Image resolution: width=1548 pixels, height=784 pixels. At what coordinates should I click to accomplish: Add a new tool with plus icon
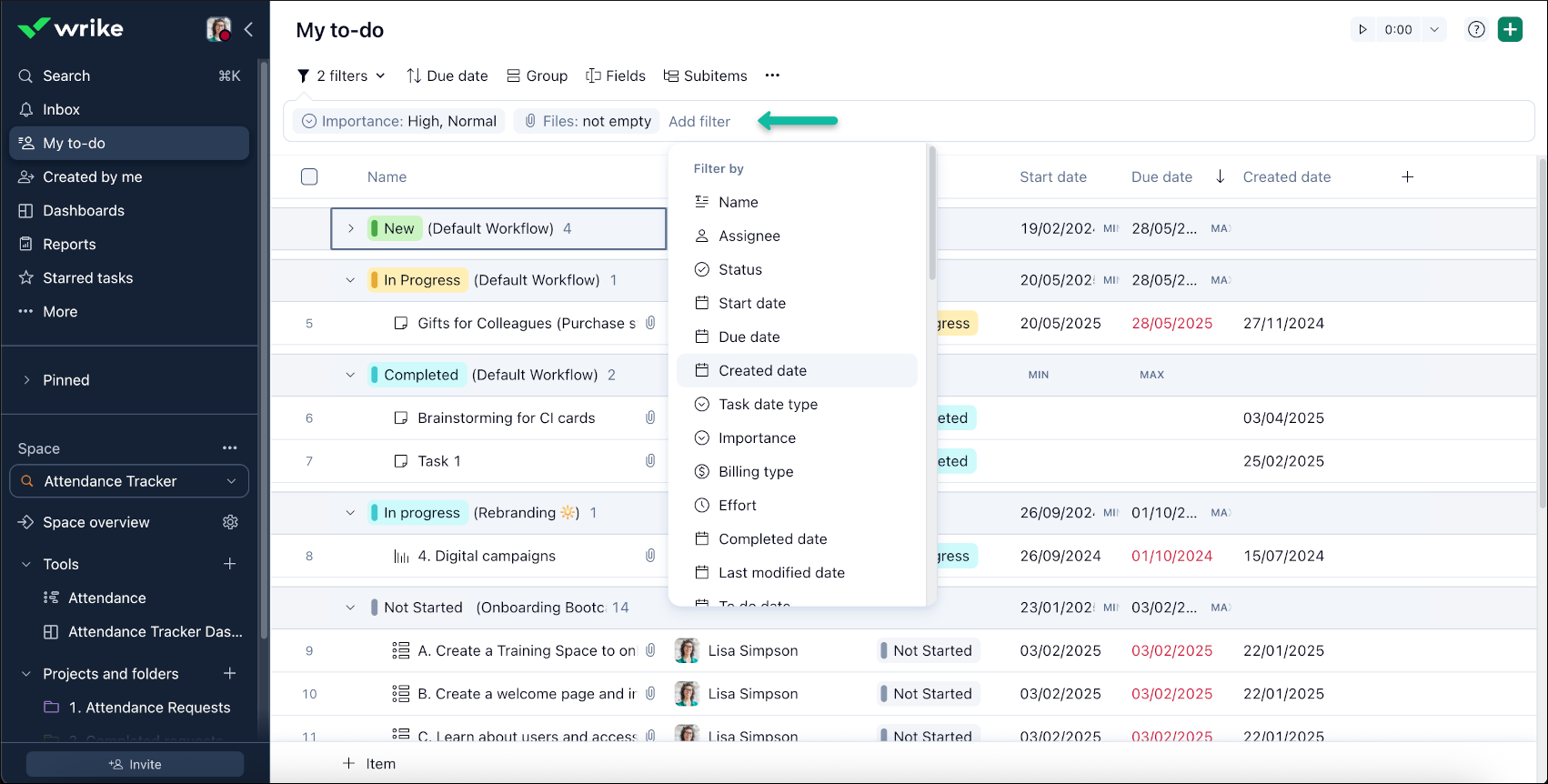coord(230,564)
